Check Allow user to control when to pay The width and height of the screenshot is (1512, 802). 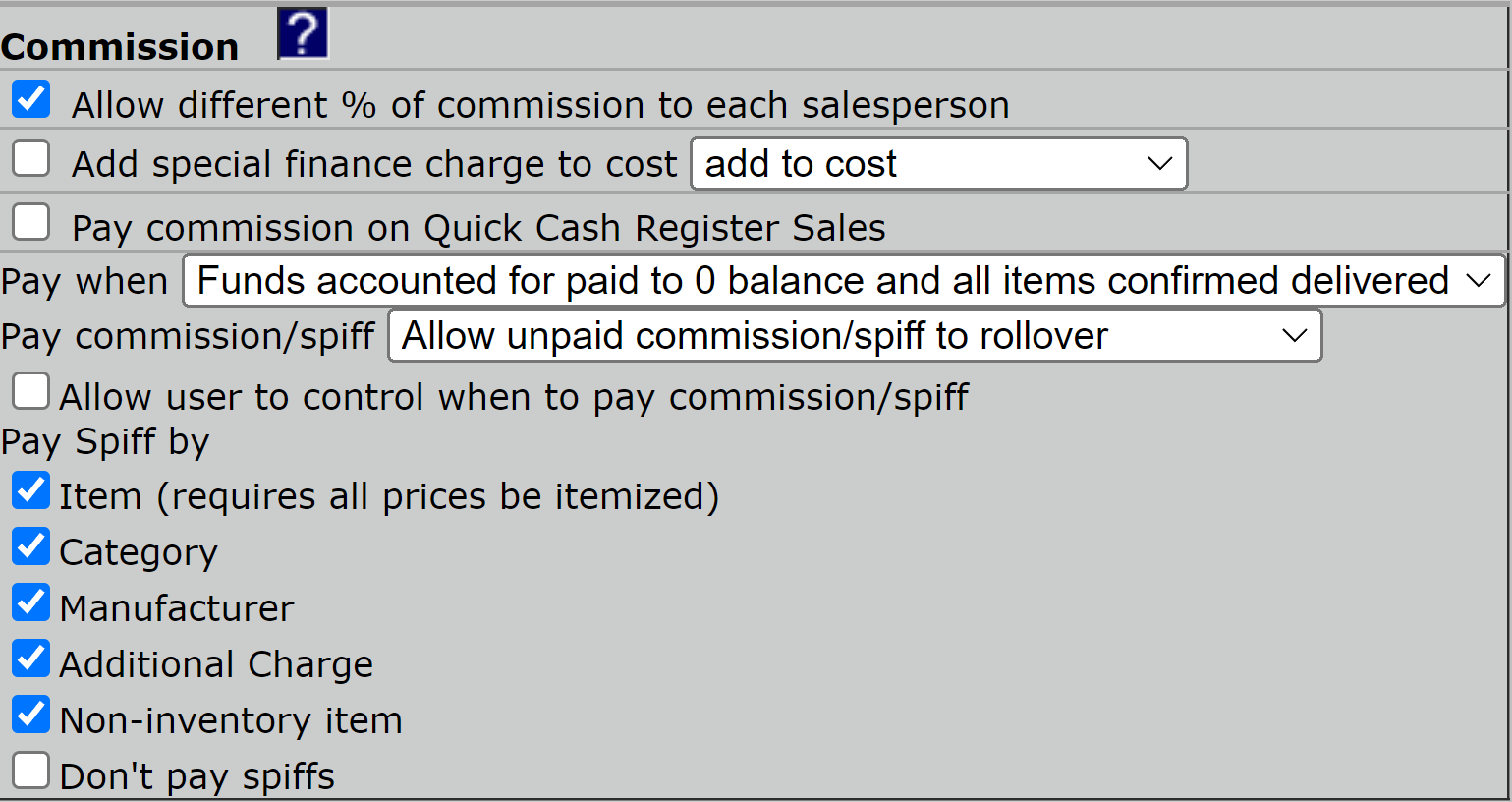coord(31,391)
